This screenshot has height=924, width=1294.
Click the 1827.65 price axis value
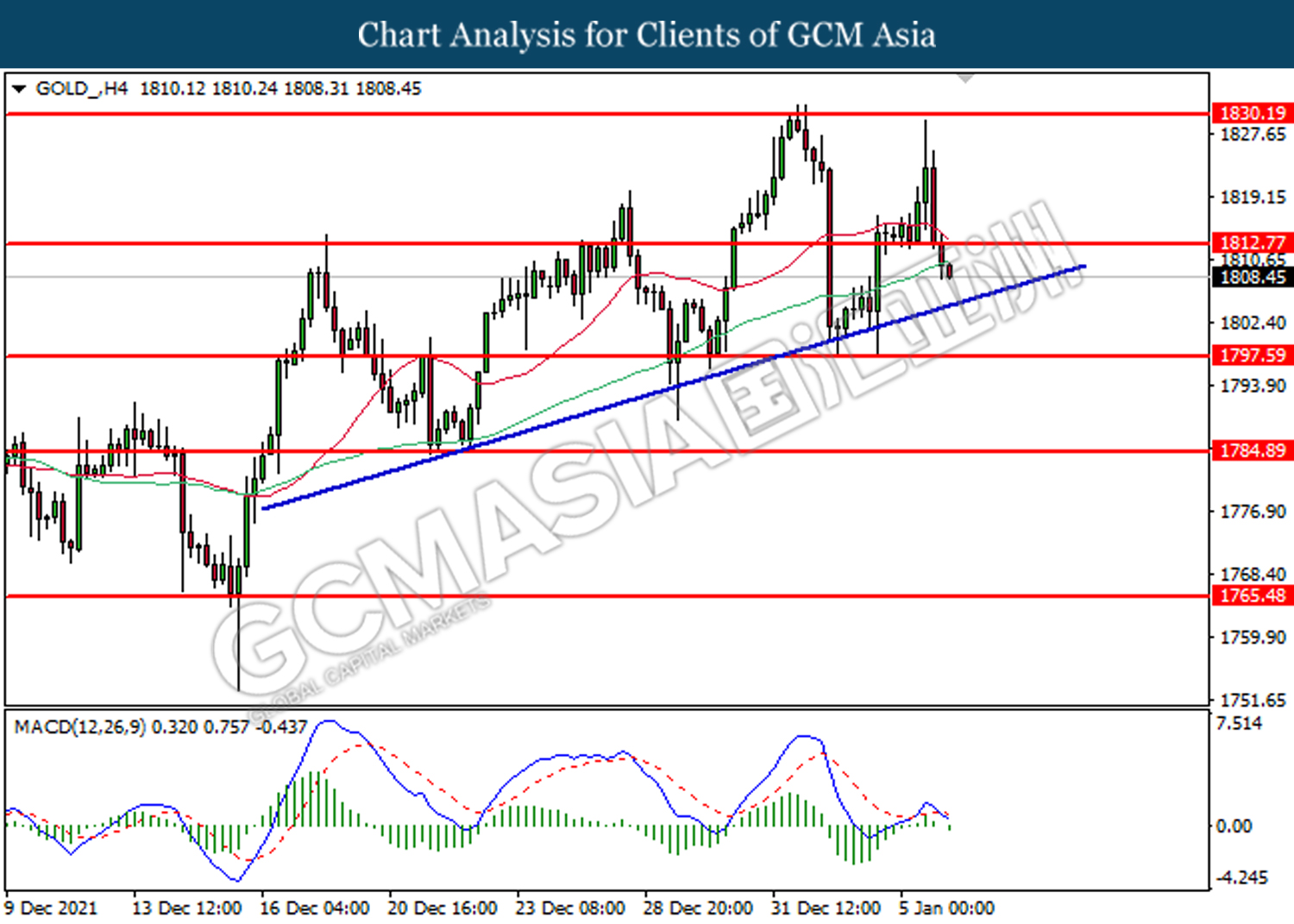pyautogui.click(x=1253, y=135)
